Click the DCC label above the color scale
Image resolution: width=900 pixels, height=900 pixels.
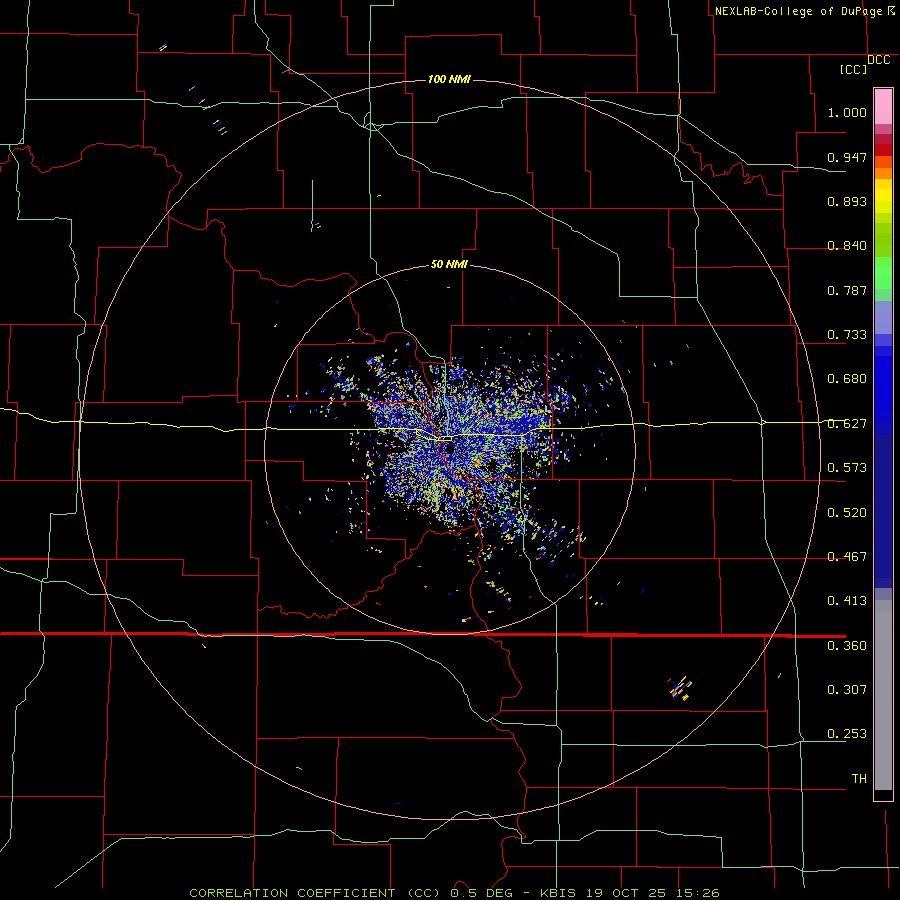[879, 60]
